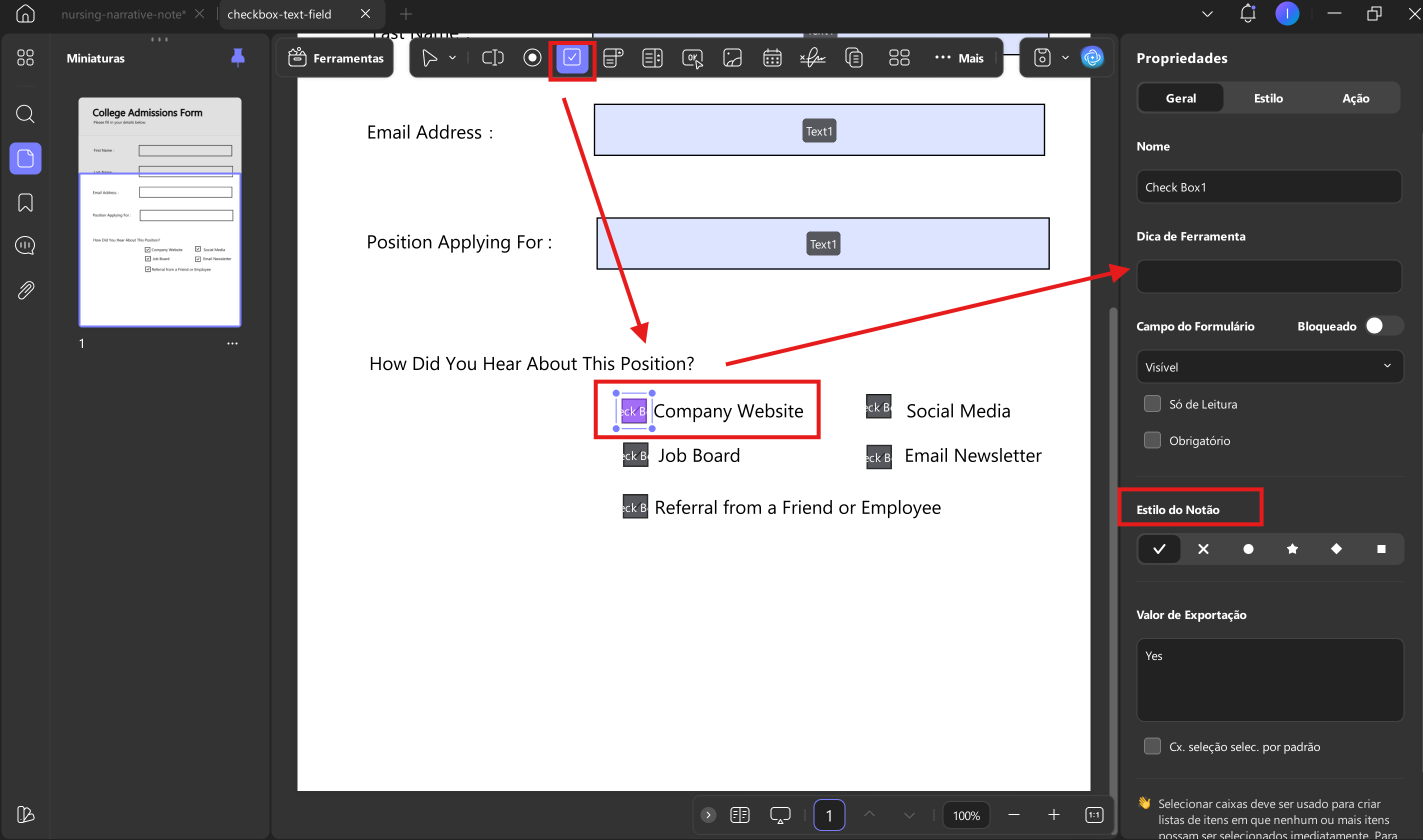Select the signature field tool
Screen dimensions: 1423x840
(813, 57)
